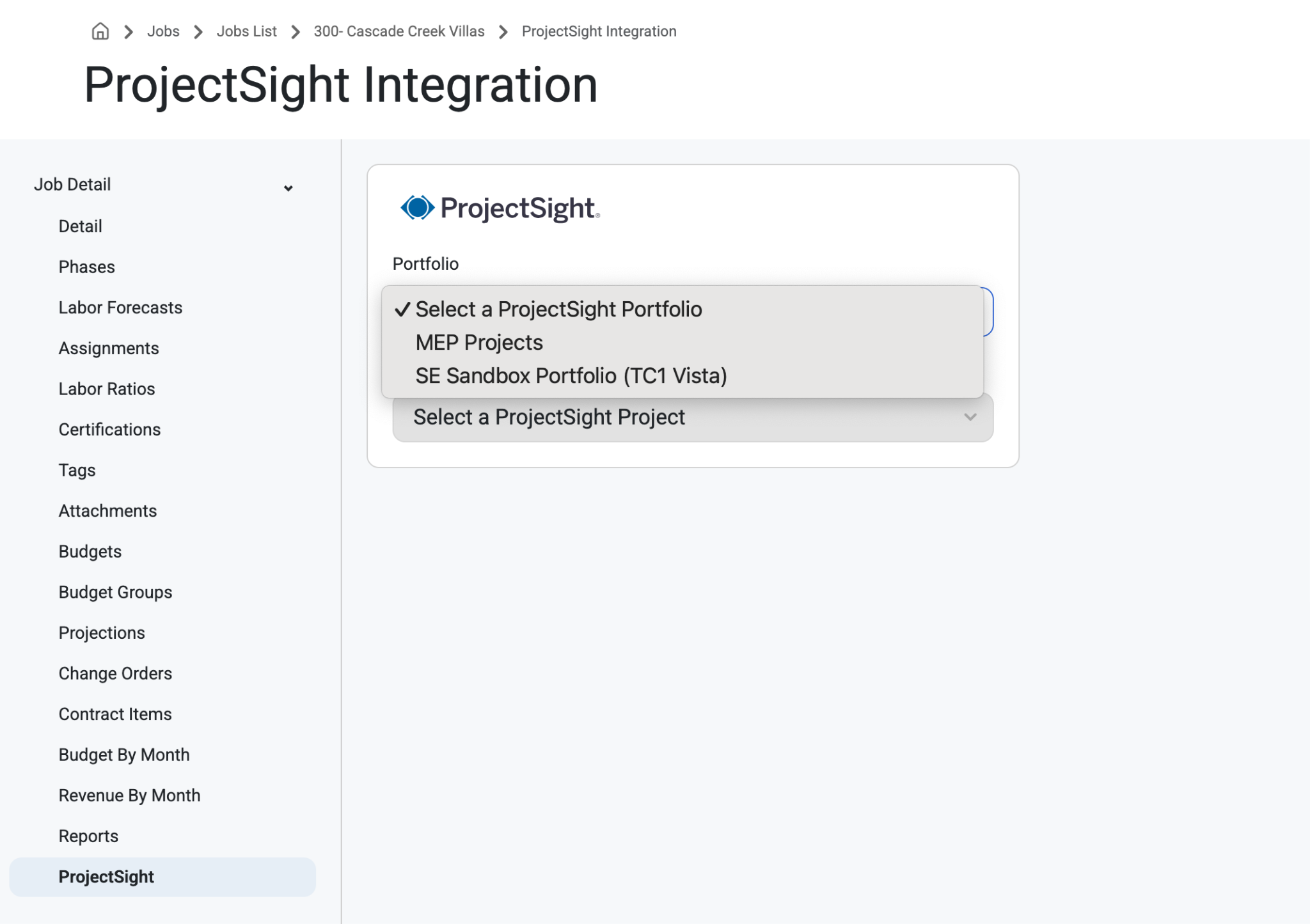This screenshot has width=1310, height=924.
Task: Open Revenue By Month sidebar entry
Action: pos(129,796)
